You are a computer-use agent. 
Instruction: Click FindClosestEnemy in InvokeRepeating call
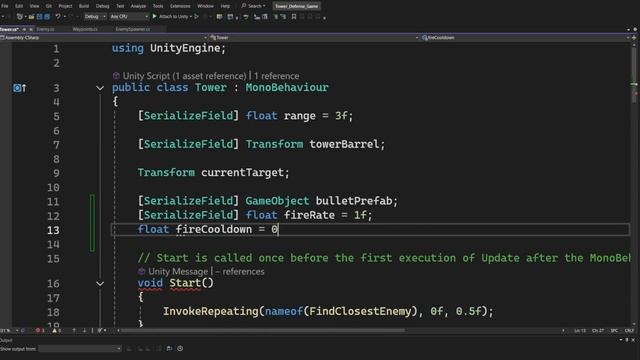[x=360, y=311]
